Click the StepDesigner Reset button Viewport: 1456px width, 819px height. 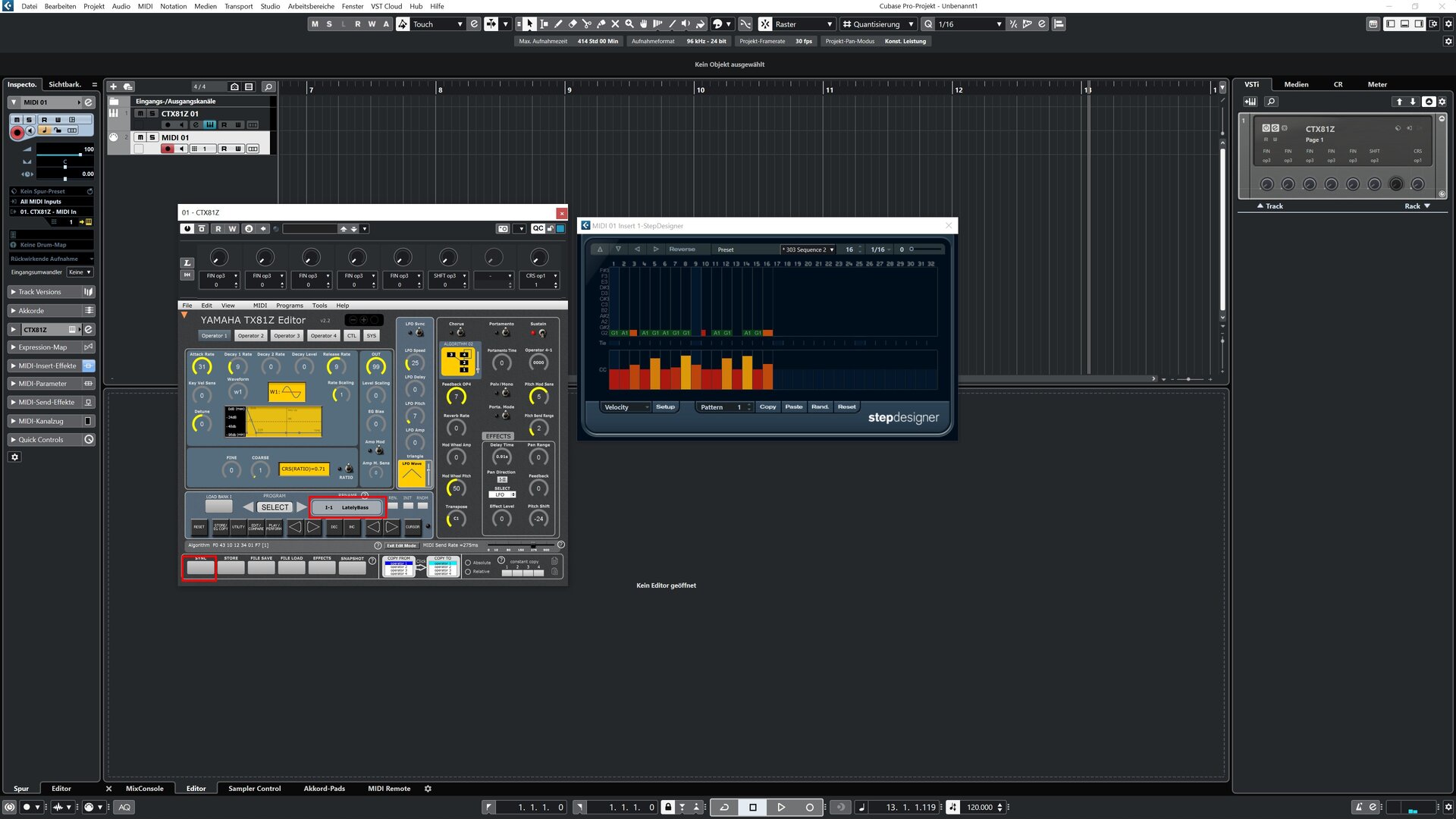coord(846,407)
